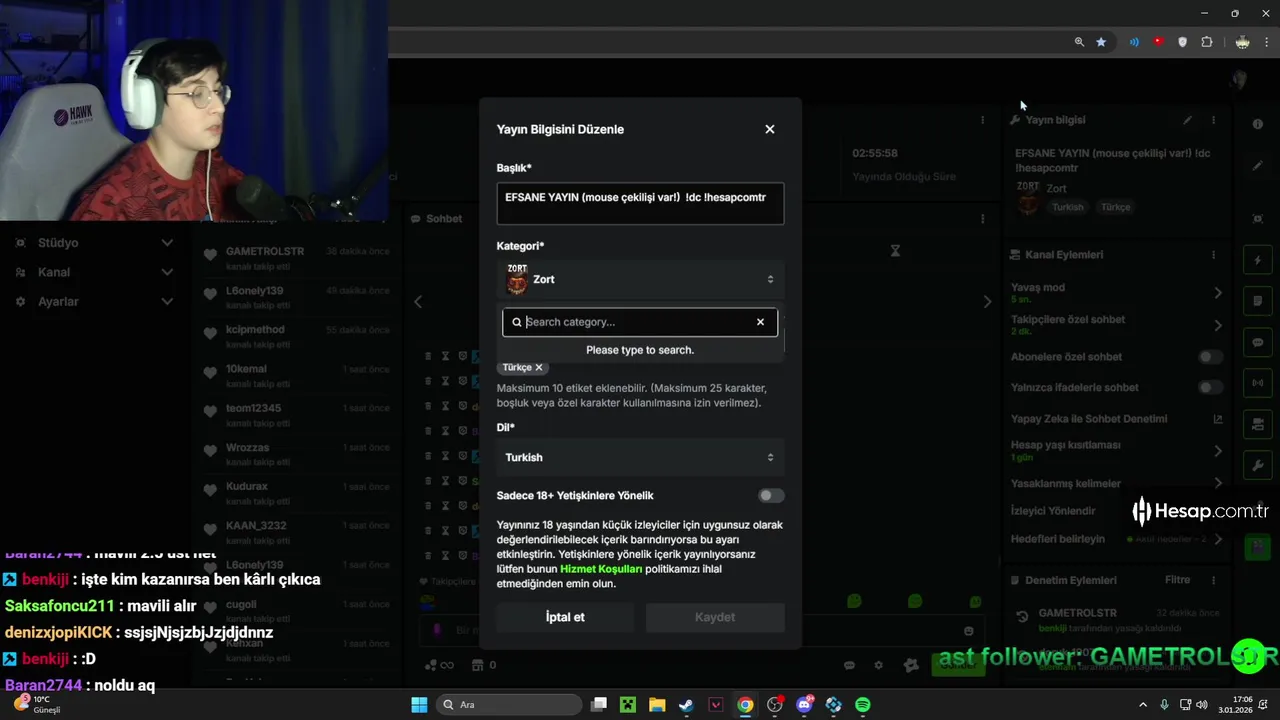Click the pencil icon in Yayın bilgisi header
The image size is (1280, 720).
[x=1187, y=120]
